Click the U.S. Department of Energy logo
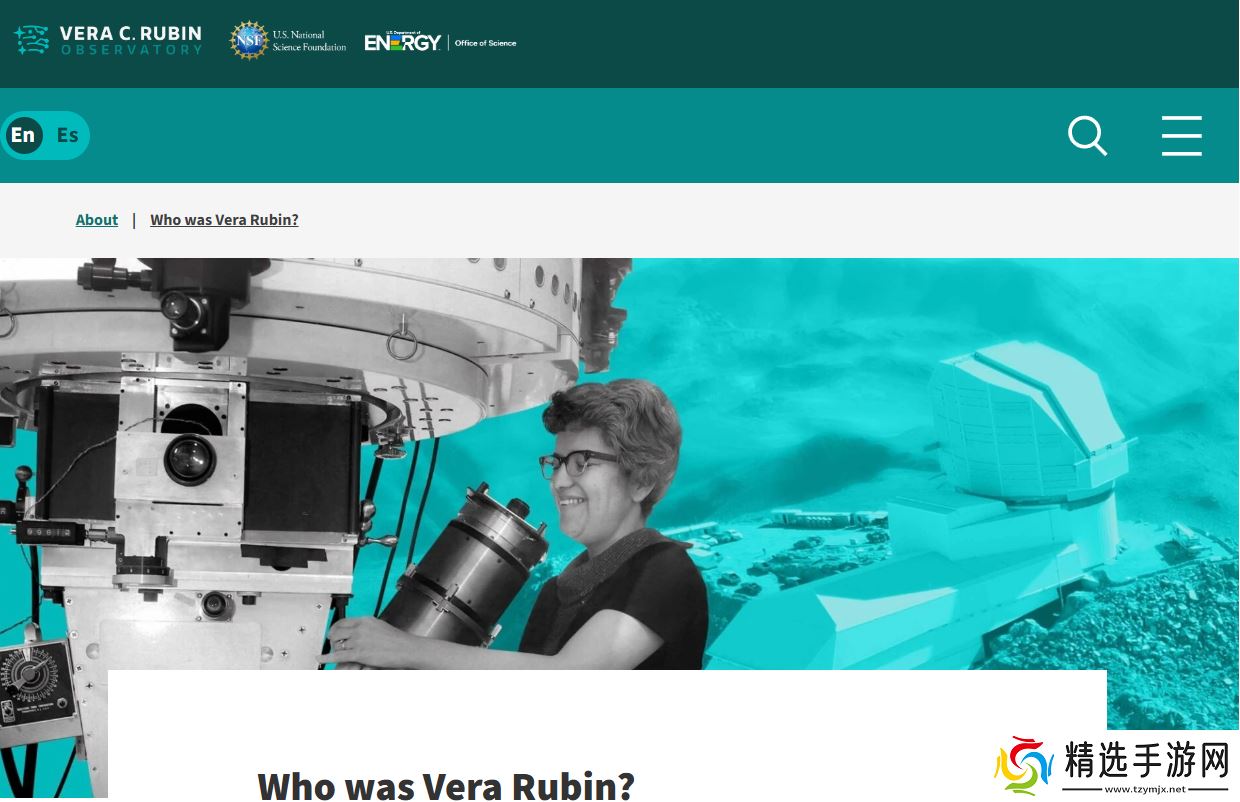This screenshot has height=802, width=1240. click(403, 41)
